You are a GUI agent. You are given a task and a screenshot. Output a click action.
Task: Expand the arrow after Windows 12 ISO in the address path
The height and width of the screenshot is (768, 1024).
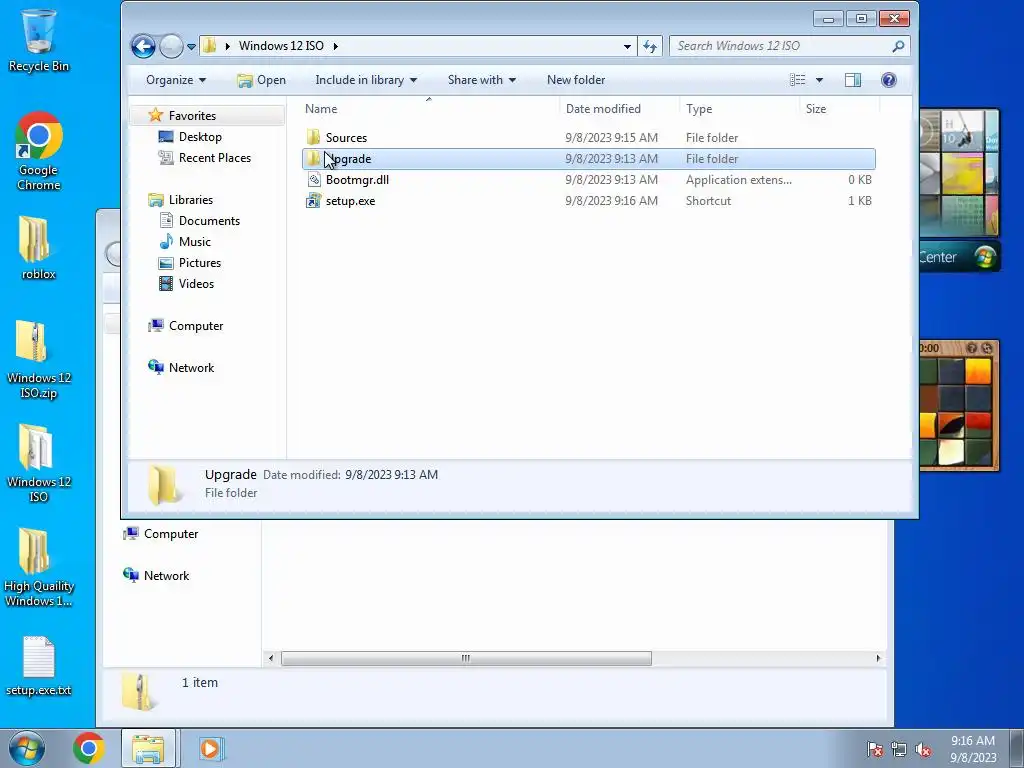(336, 46)
